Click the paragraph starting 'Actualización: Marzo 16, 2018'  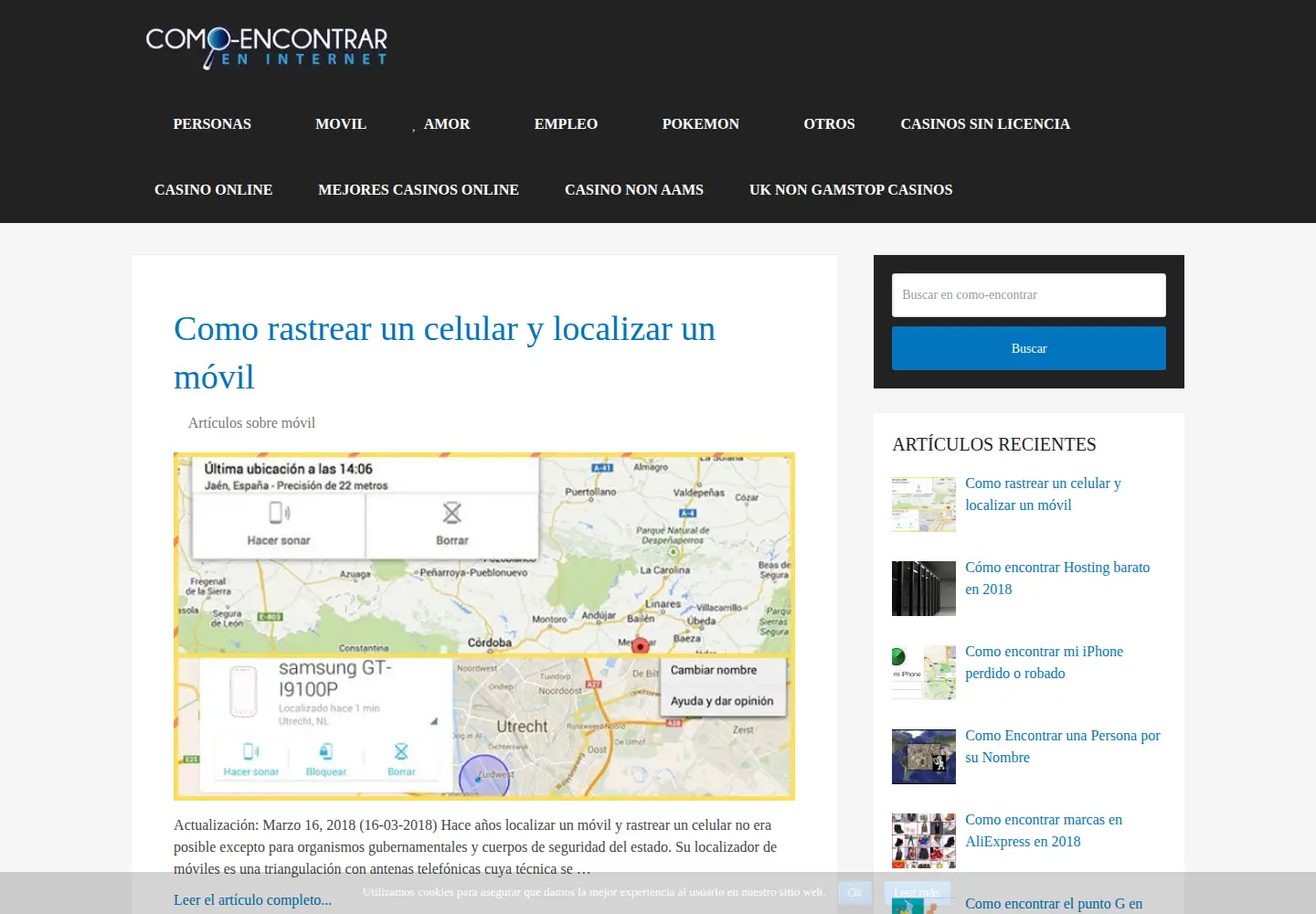(475, 847)
